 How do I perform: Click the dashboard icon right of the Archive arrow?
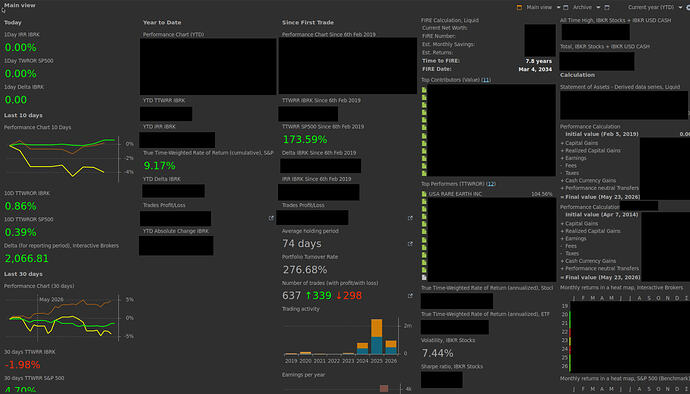607,7
